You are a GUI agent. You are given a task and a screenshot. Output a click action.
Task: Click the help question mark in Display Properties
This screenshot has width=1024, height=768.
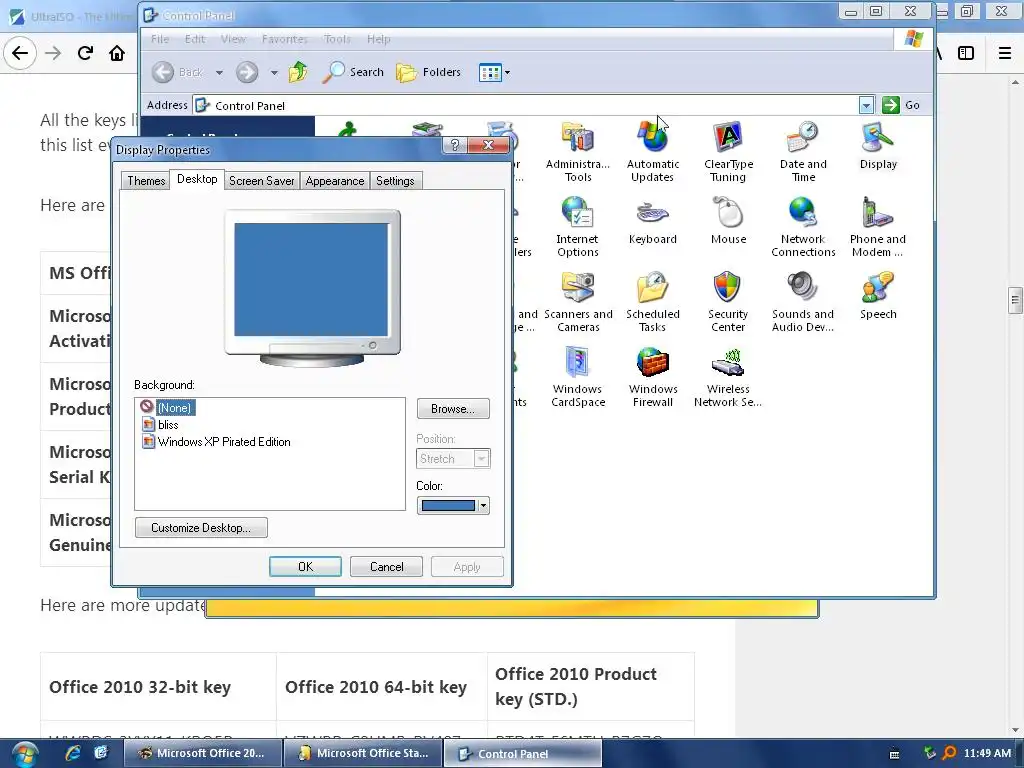coord(455,145)
